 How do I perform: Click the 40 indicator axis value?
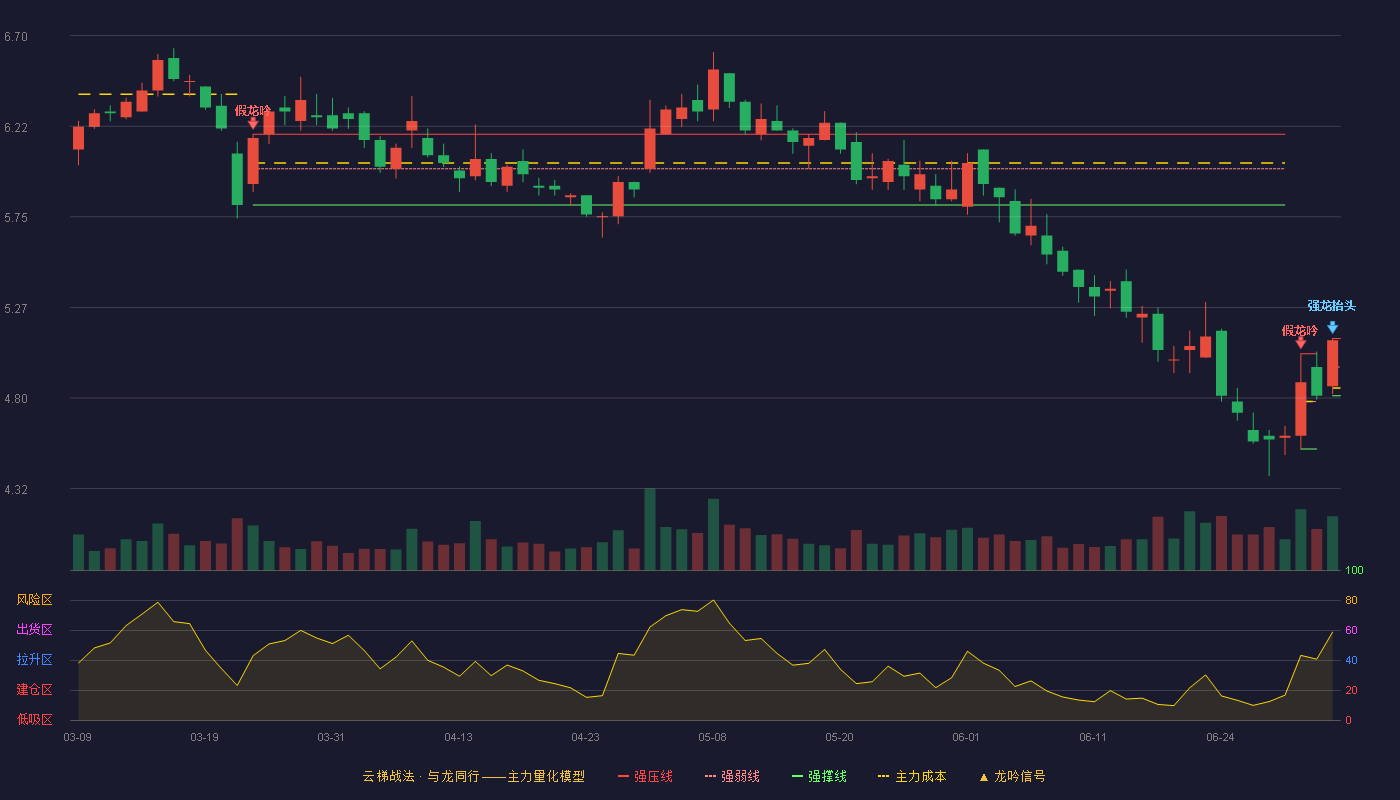click(x=1351, y=660)
